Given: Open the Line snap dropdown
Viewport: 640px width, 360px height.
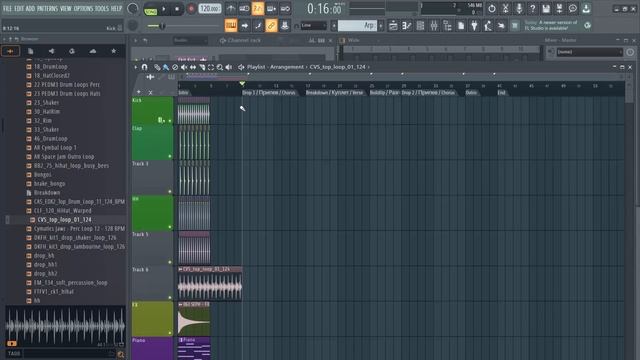Looking at the screenshot, I should coord(313,26).
